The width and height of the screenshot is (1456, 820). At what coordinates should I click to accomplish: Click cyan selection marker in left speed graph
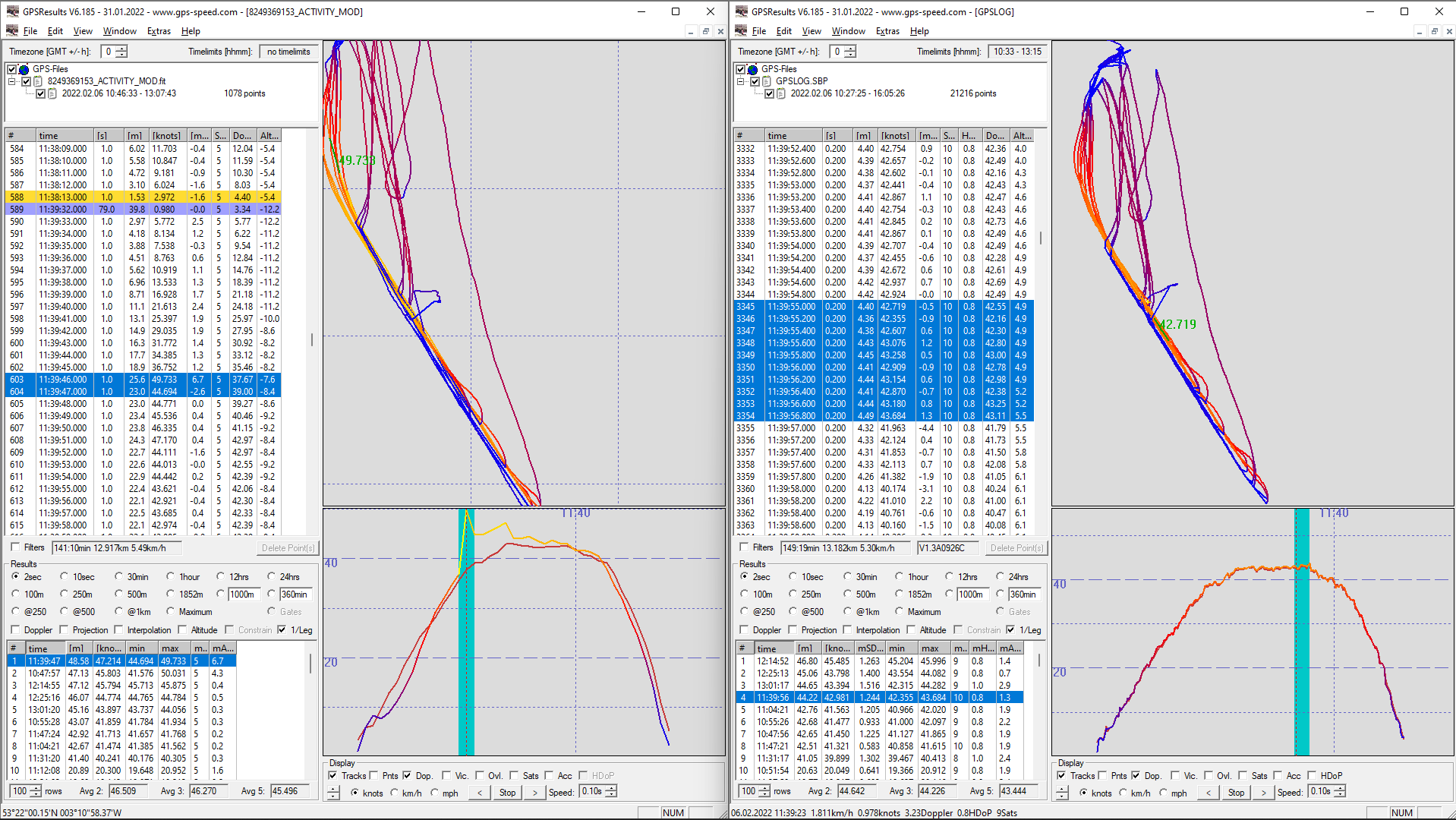466,632
